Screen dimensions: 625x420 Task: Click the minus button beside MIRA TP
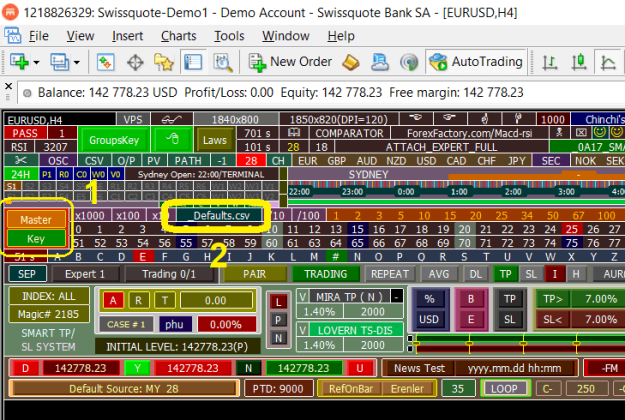(397, 297)
